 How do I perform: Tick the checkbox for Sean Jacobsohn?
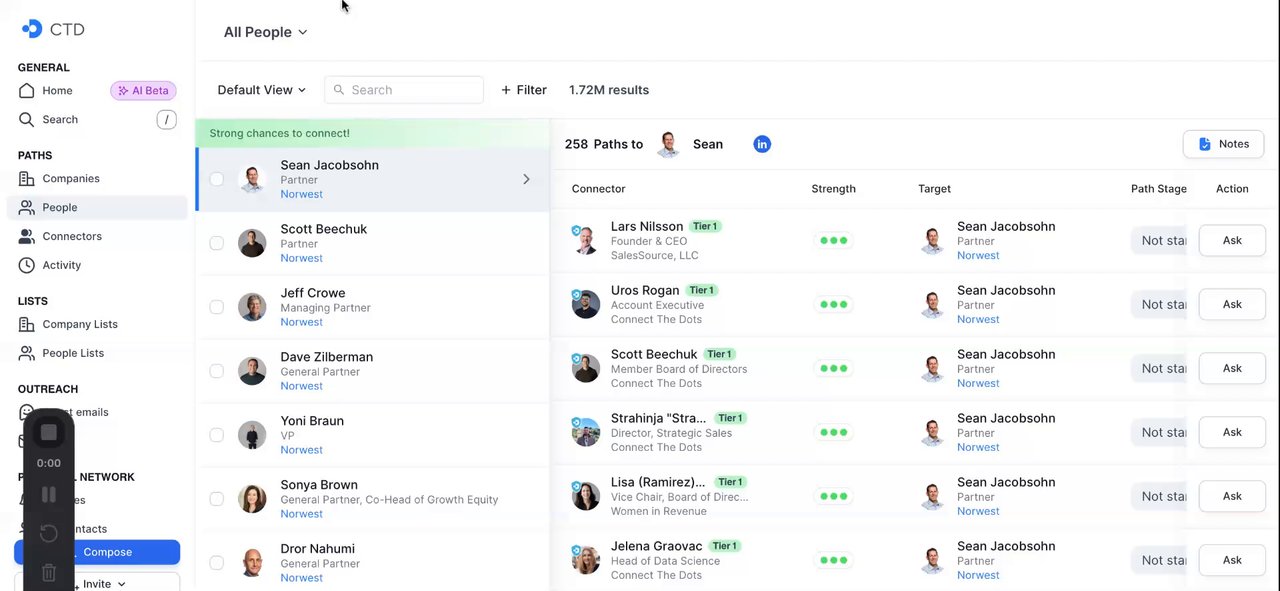[216, 179]
